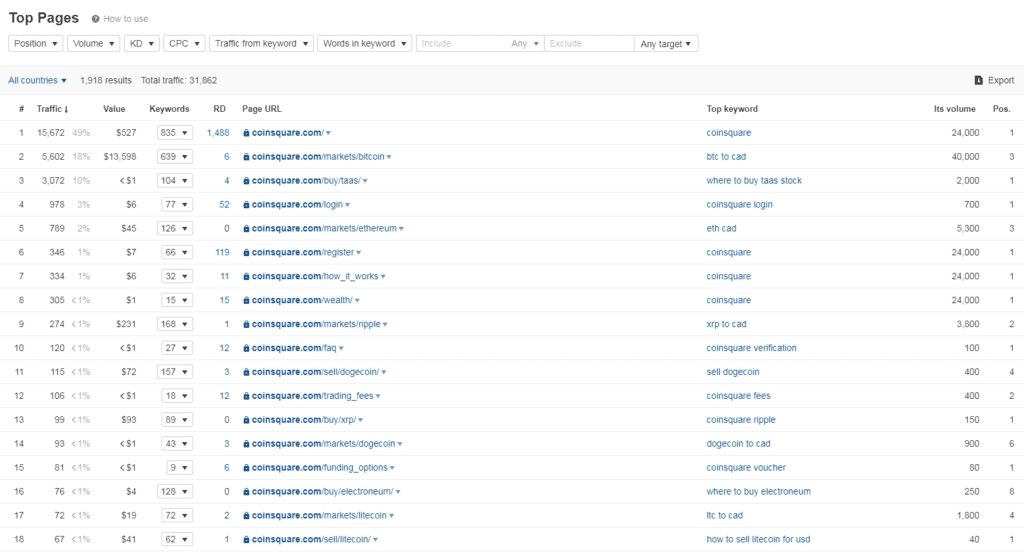
Task: Expand the arrow after coinsquare.com/markets/dogecoin
Action: pos(400,444)
